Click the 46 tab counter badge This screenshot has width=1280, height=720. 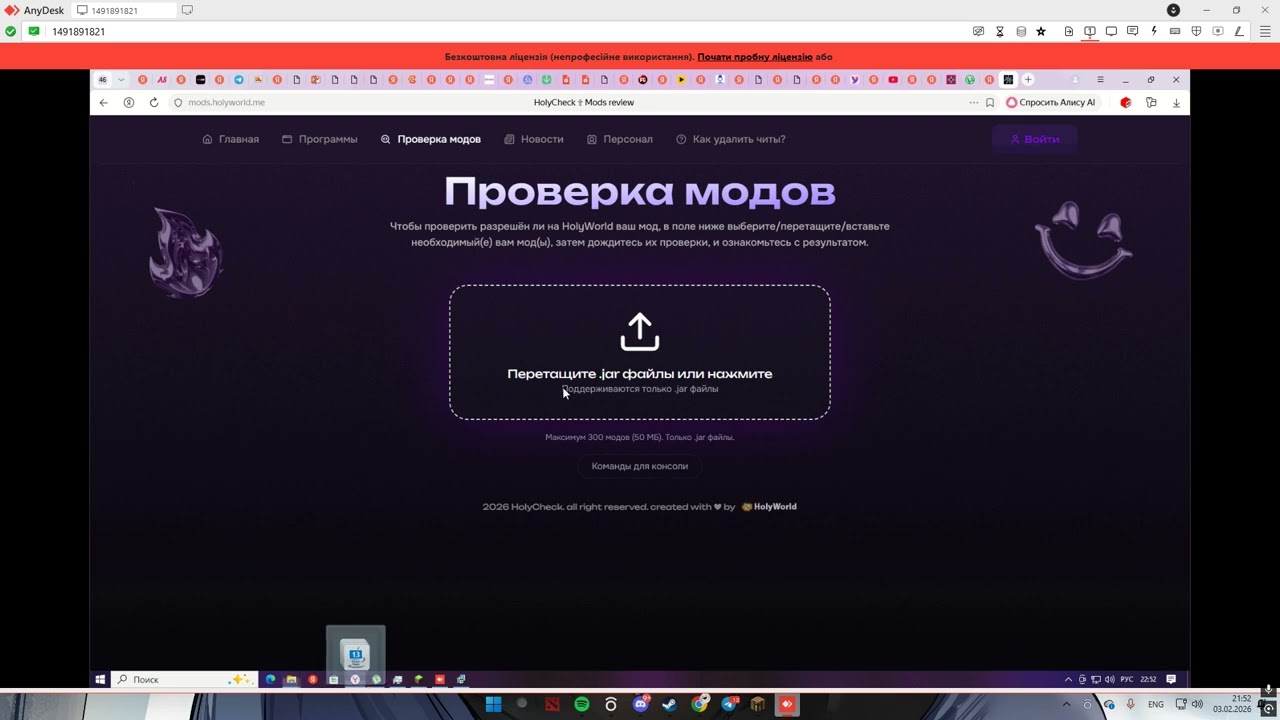tap(102, 80)
